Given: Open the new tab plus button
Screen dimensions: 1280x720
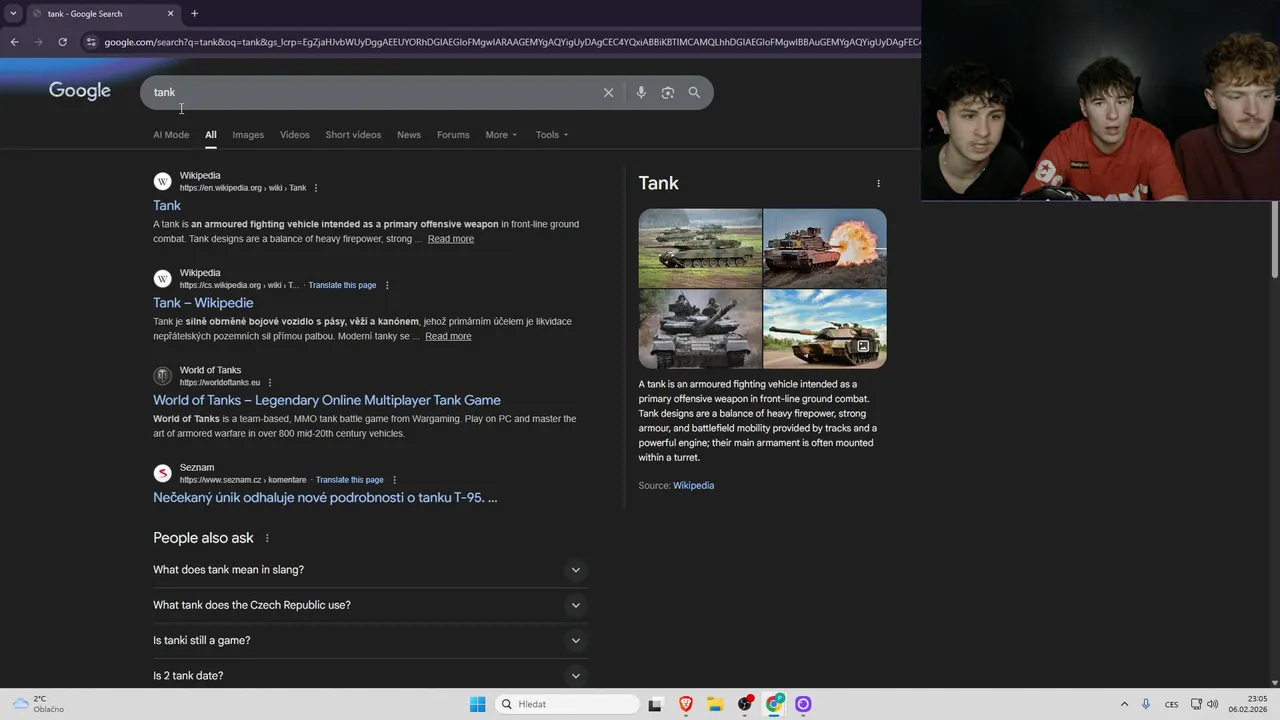Looking at the screenshot, I should 194,13.
